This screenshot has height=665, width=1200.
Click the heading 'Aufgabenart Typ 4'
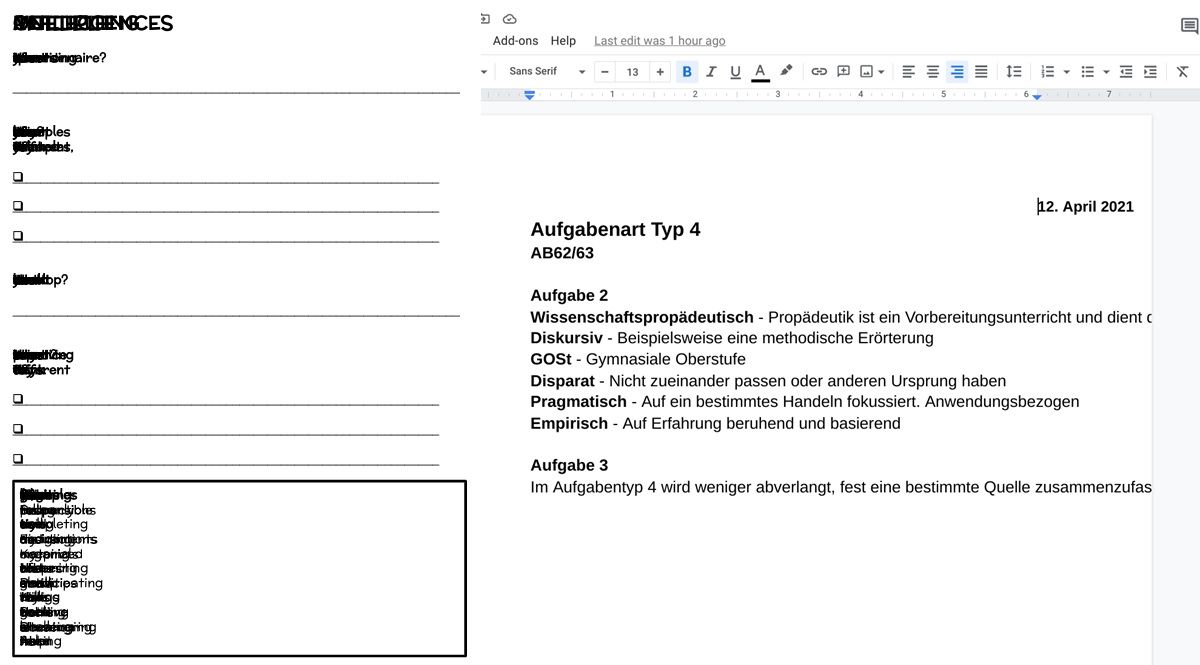[615, 230]
